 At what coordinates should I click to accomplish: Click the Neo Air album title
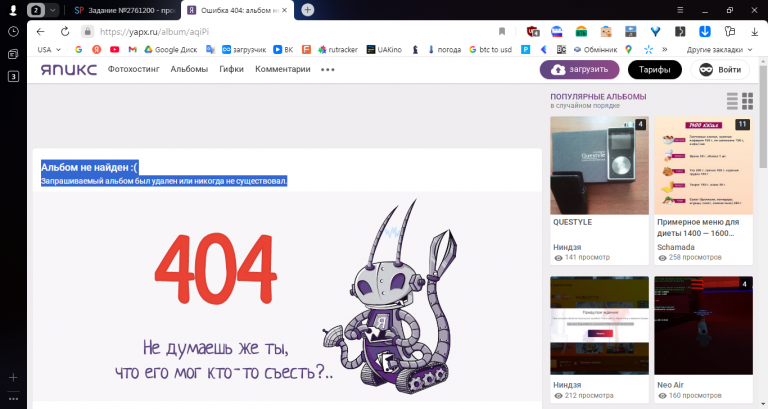pyautogui.click(x=671, y=385)
